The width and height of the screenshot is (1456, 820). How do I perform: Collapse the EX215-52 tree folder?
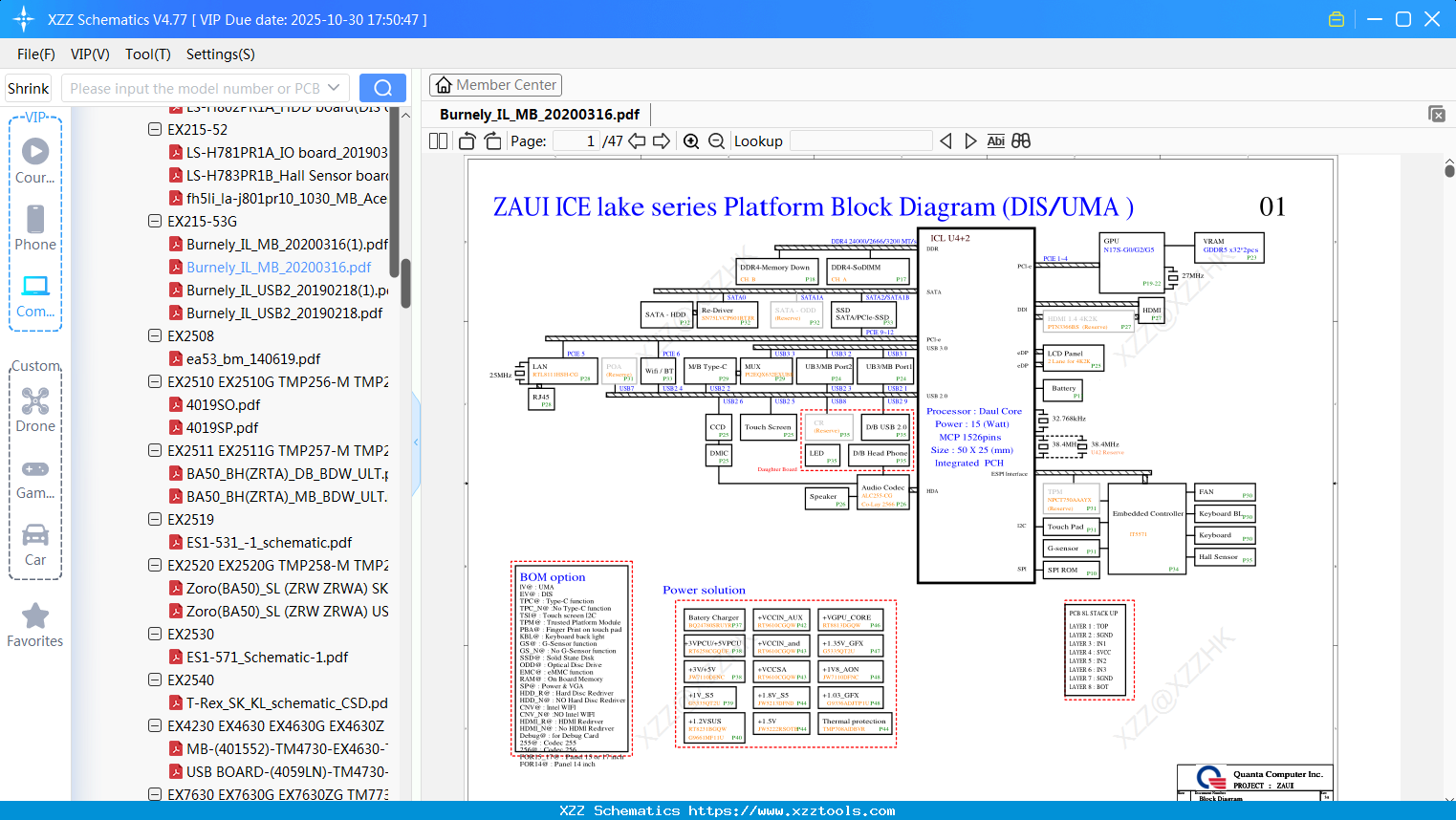[x=155, y=129]
